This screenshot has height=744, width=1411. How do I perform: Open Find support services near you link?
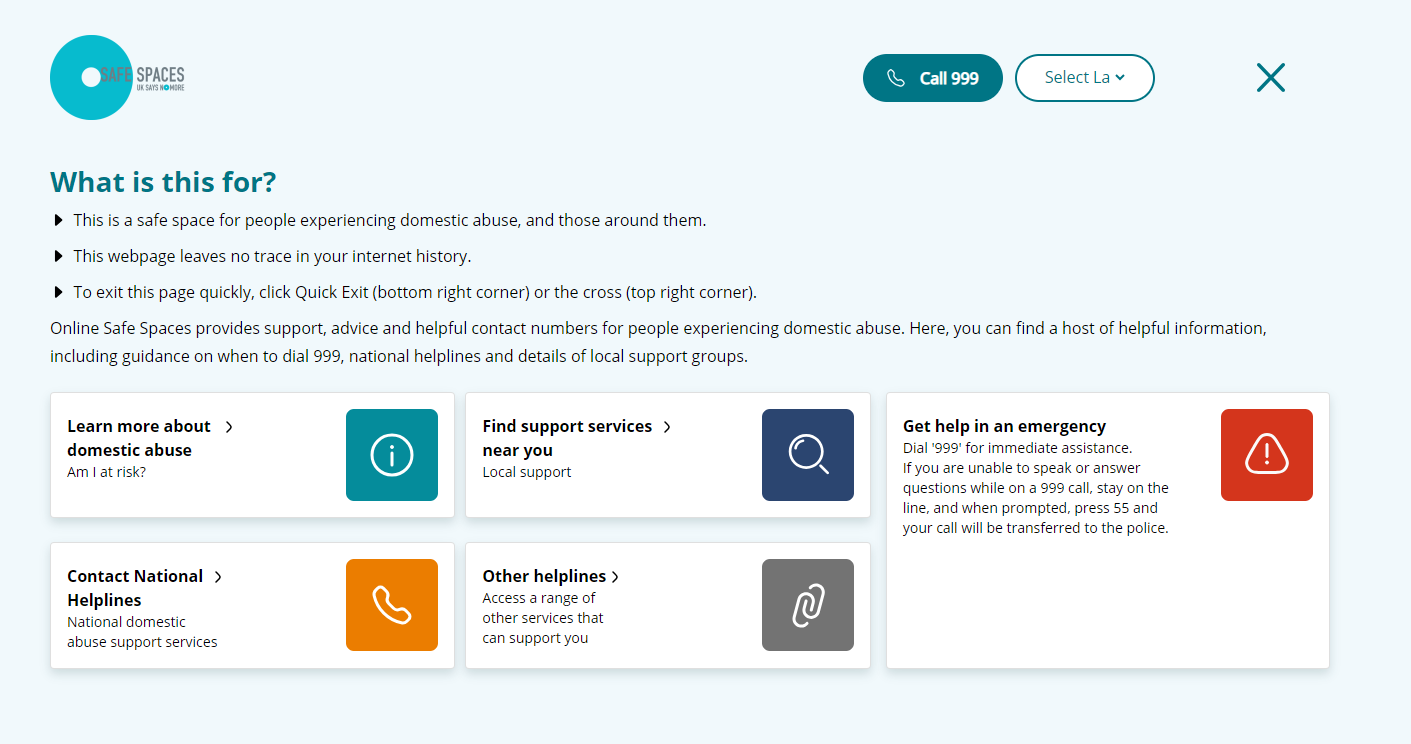click(x=566, y=438)
